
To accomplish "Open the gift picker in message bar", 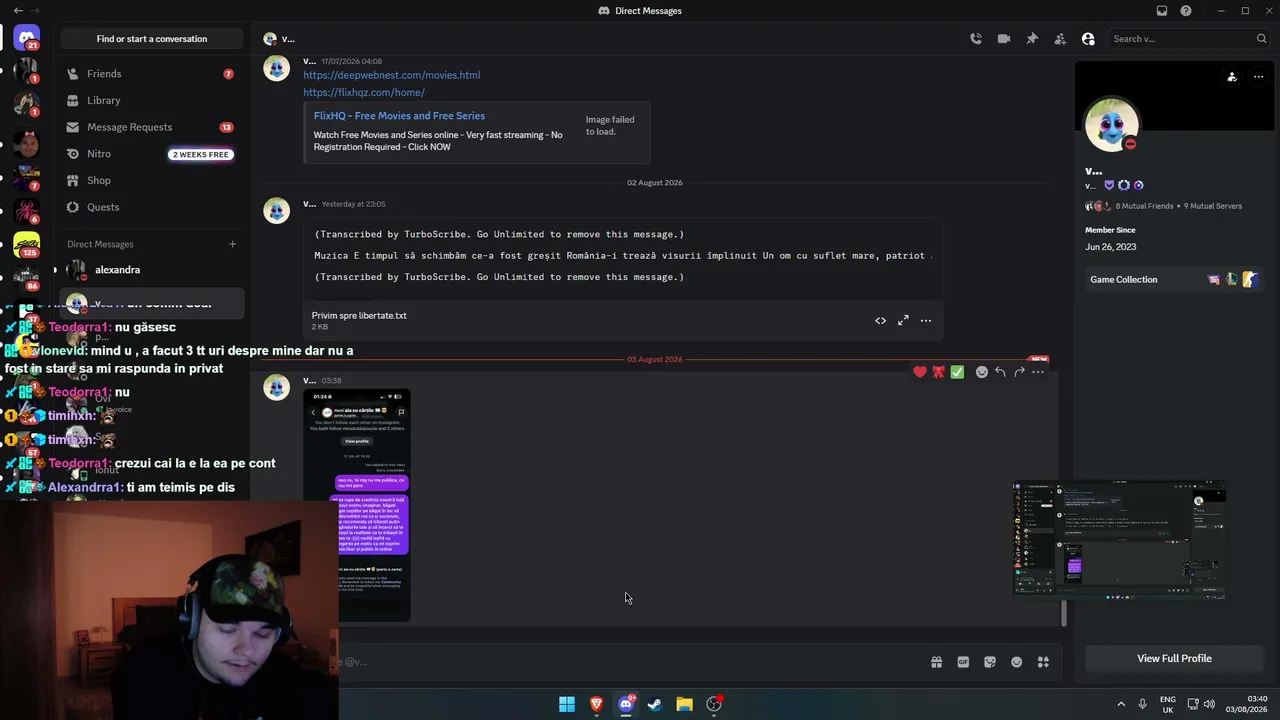I will tap(936, 662).
